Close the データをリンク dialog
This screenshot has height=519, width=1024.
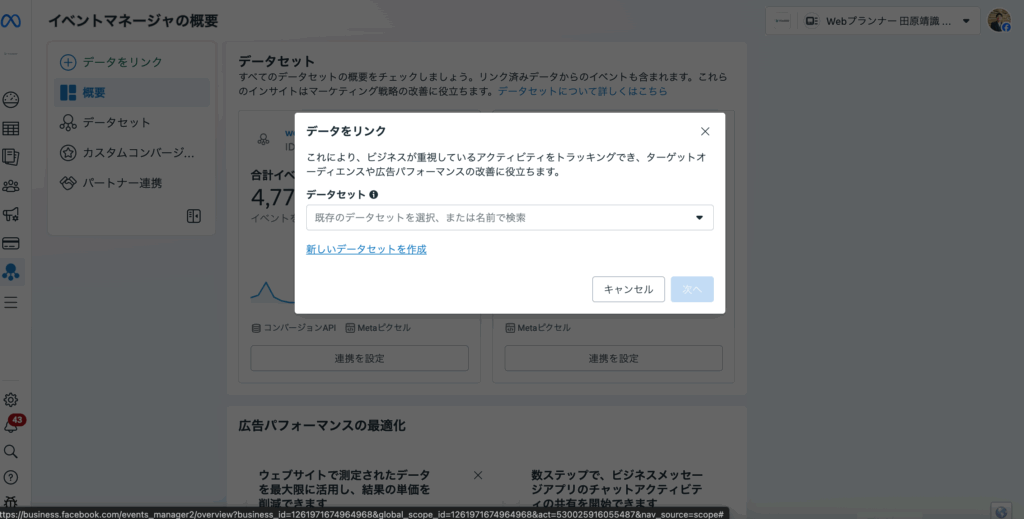pos(705,131)
